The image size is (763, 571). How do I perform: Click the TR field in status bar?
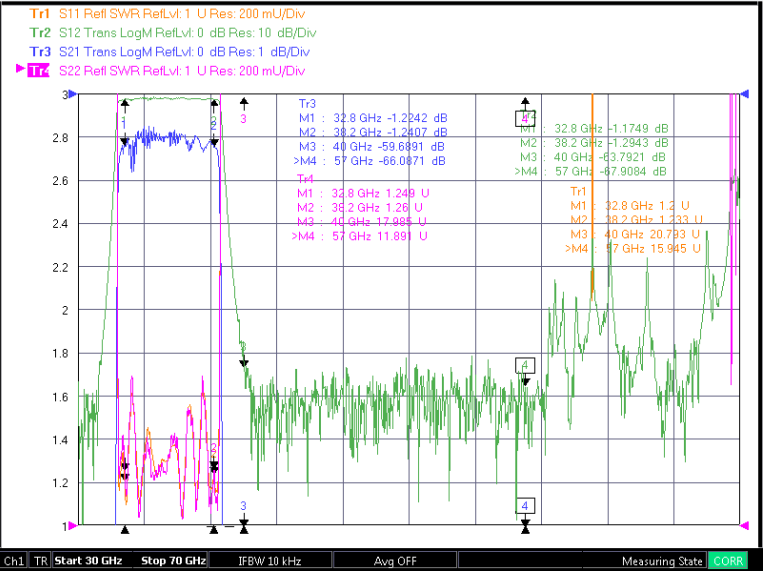click(x=40, y=561)
